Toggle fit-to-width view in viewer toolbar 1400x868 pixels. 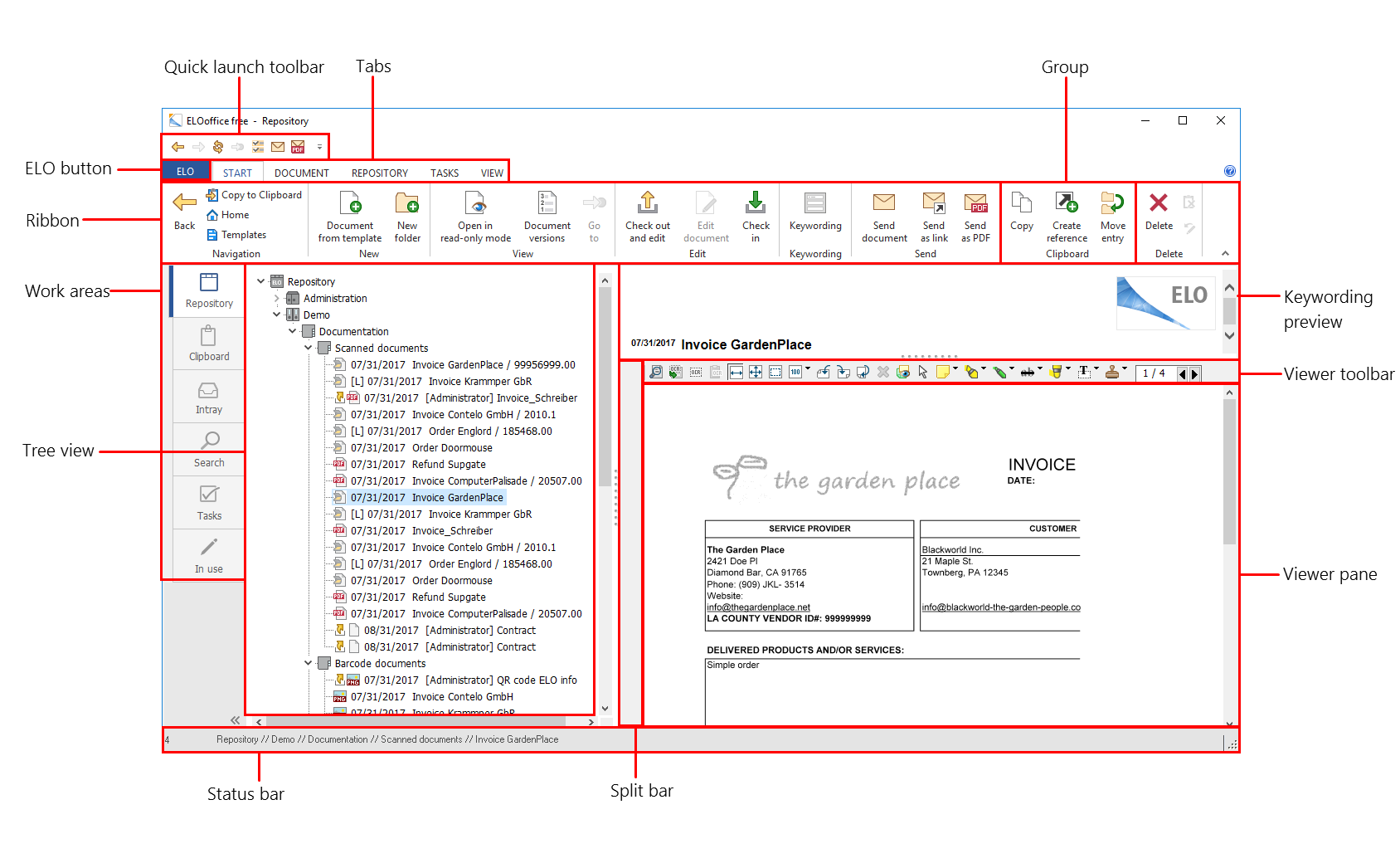click(736, 373)
